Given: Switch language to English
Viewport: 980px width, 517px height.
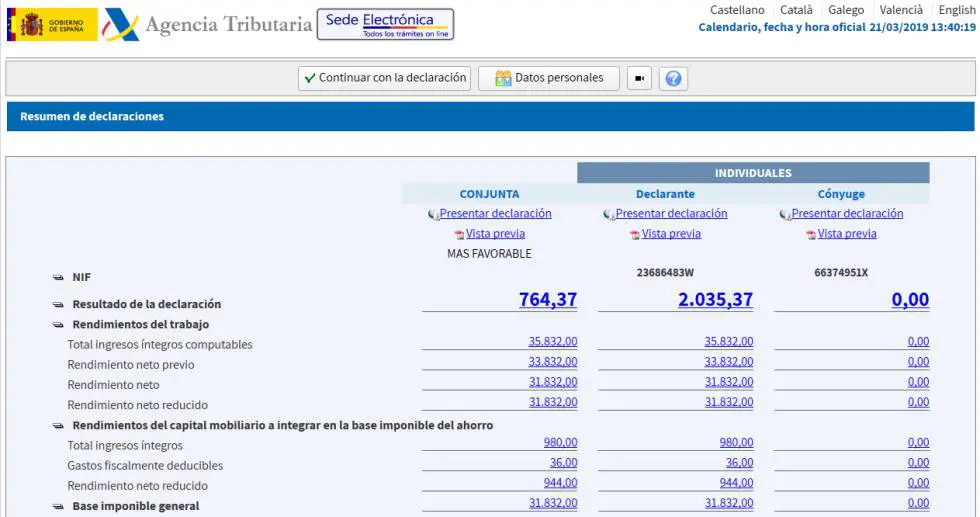Looking at the screenshot, I should [956, 10].
